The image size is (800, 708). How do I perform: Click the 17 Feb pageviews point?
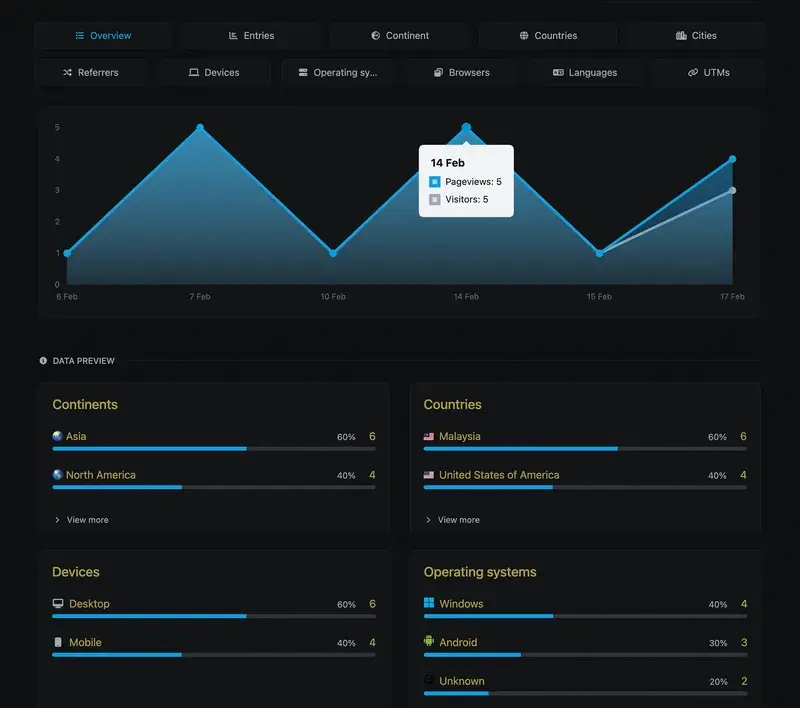click(x=733, y=159)
